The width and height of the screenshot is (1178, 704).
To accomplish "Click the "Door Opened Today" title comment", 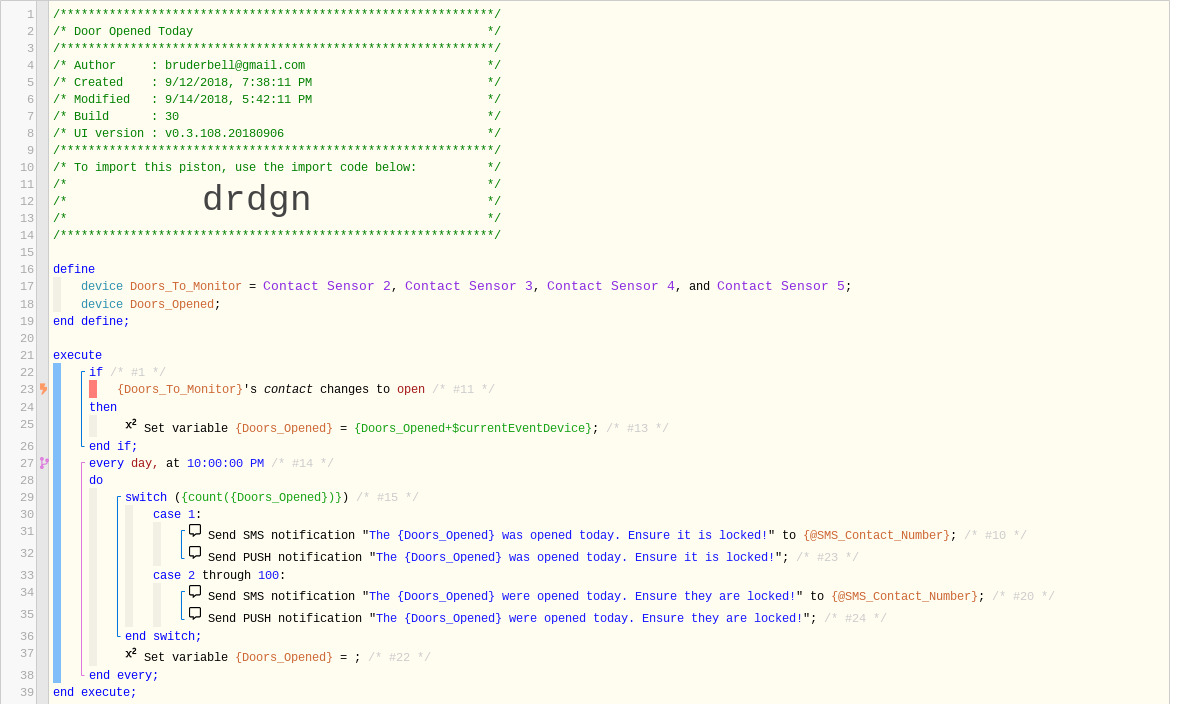I will click(x=133, y=32).
